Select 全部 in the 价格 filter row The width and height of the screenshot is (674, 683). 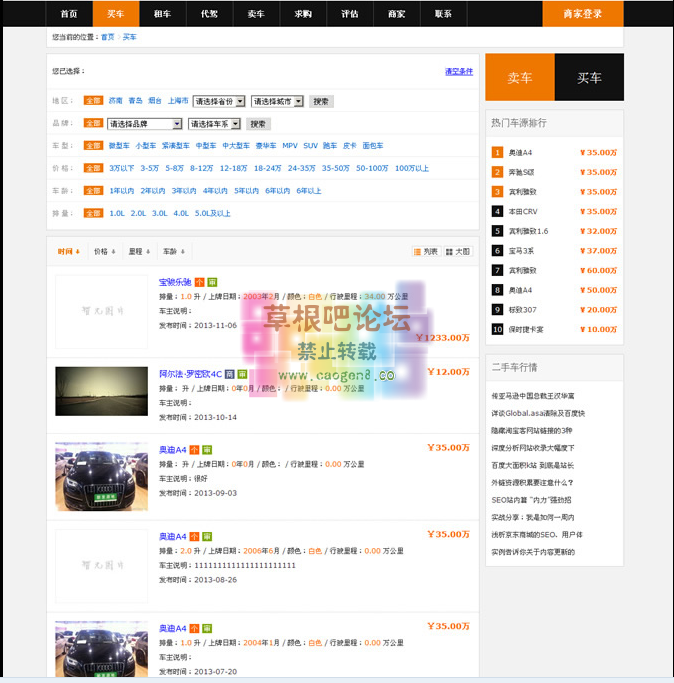click(93, 168)
